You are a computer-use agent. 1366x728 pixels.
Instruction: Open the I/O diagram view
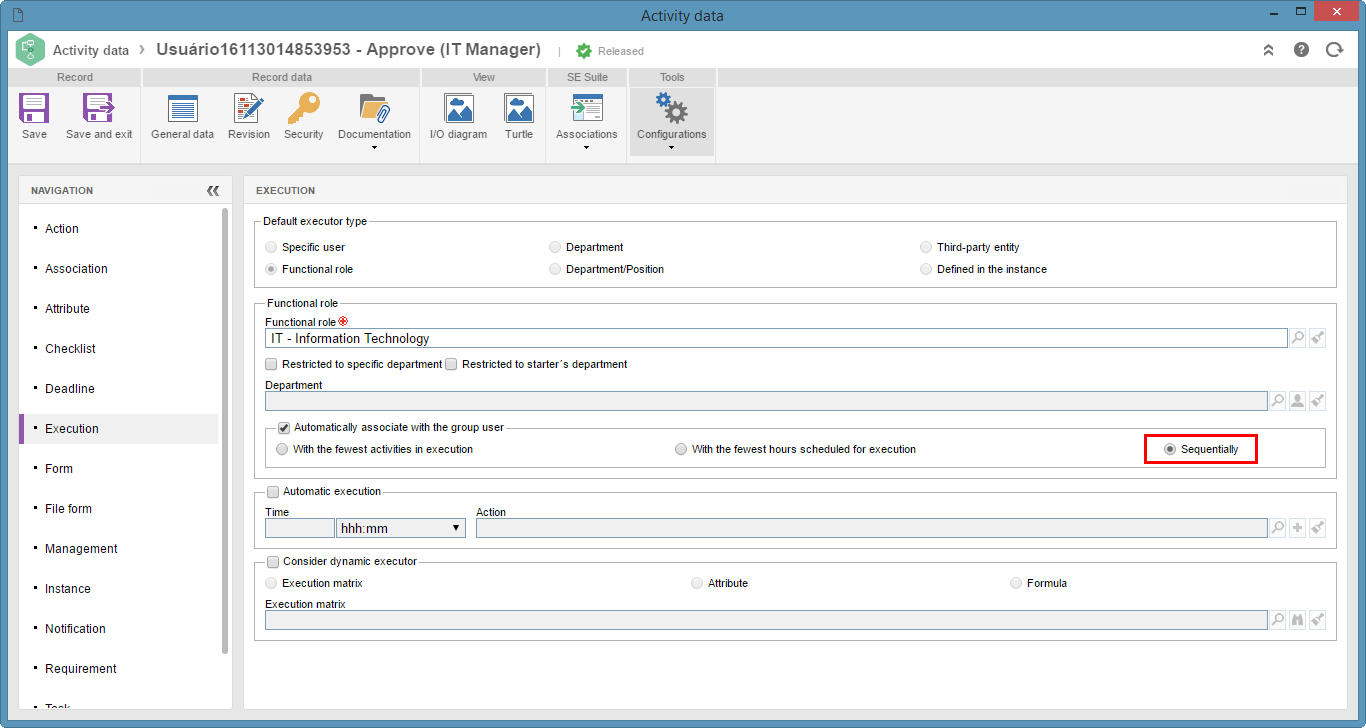(459, 117)
